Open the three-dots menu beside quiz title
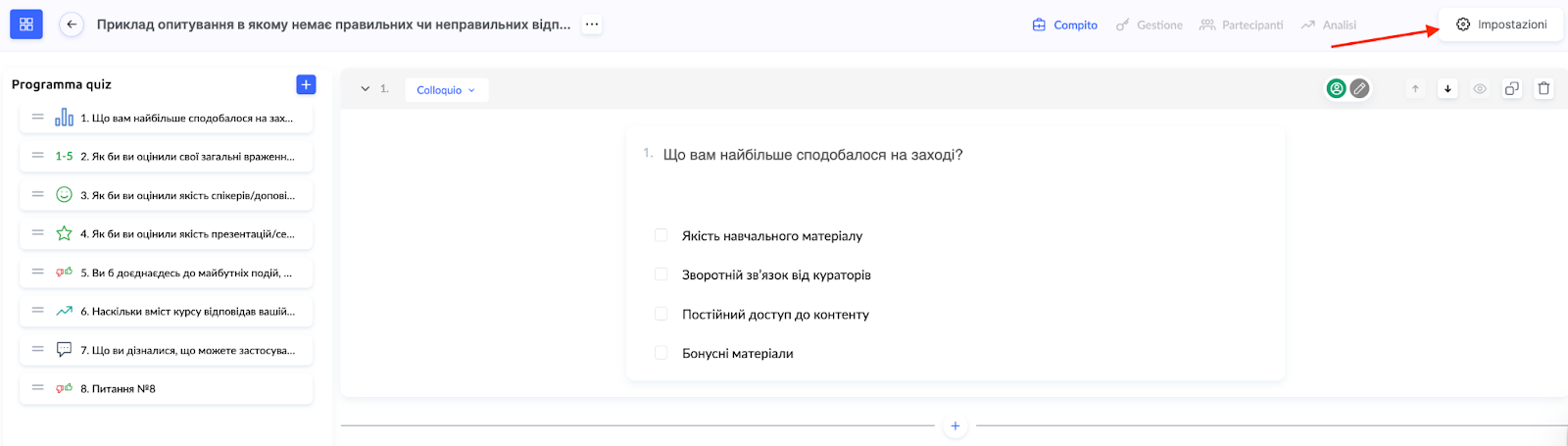Viewport: 1568px width, 446px height. pyautogui.click(x=592, y=25)
